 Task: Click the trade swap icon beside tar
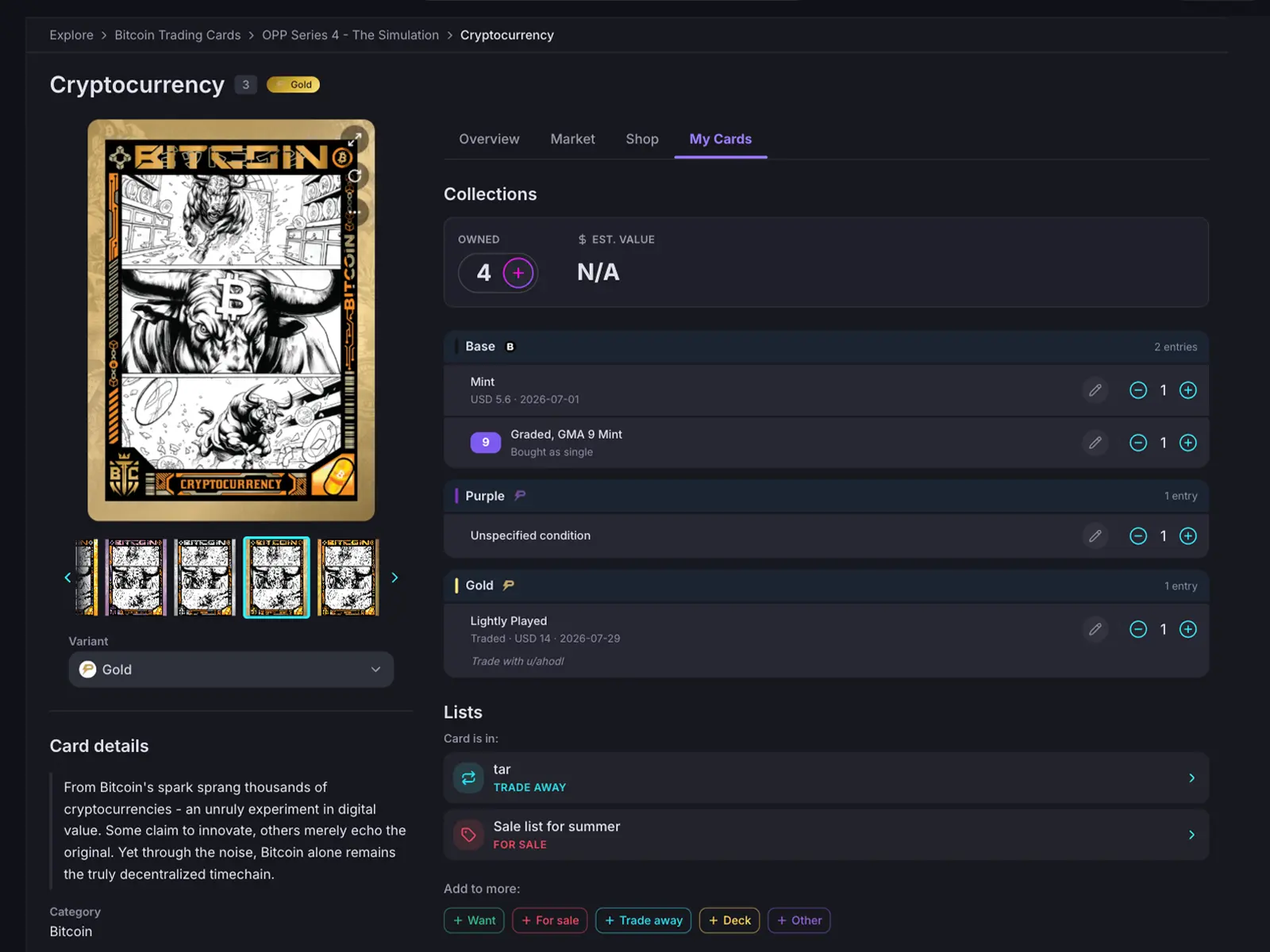point(468,777)
